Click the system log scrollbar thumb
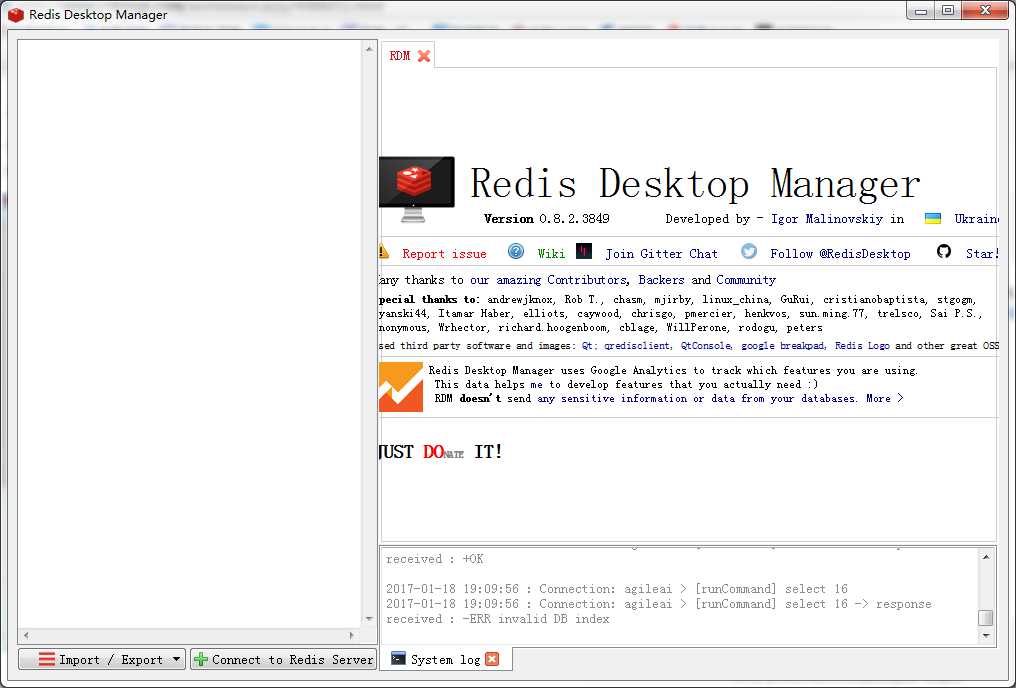This screenshot has width=1016, height=688. (x=986, y=617)
